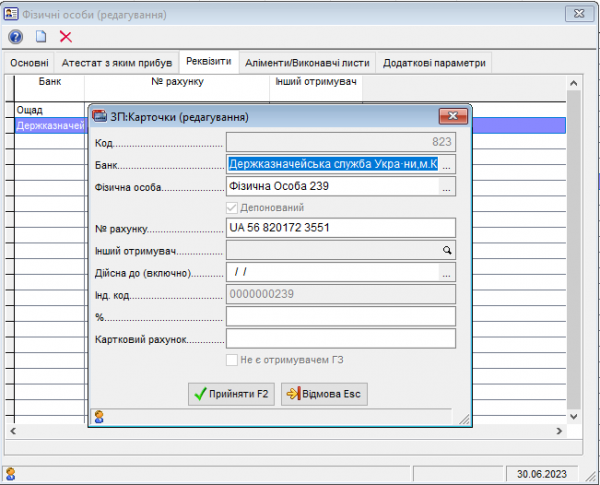Click the ЗП:Карточки dialog title icon
Viewport: 600px width, 485px height.
coord(99,116)
